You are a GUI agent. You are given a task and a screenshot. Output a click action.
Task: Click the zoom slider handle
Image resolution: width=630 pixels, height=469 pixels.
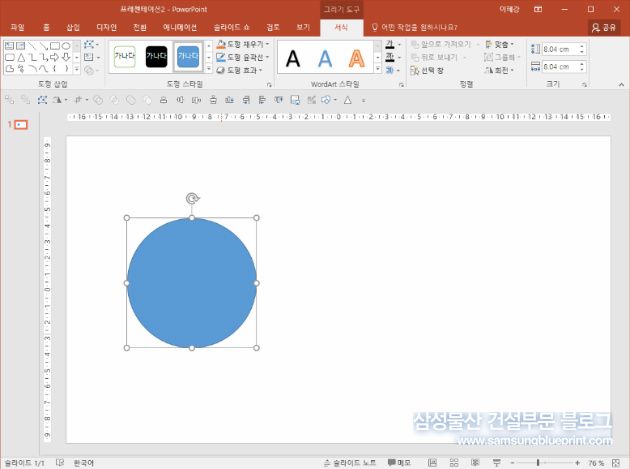538,463
